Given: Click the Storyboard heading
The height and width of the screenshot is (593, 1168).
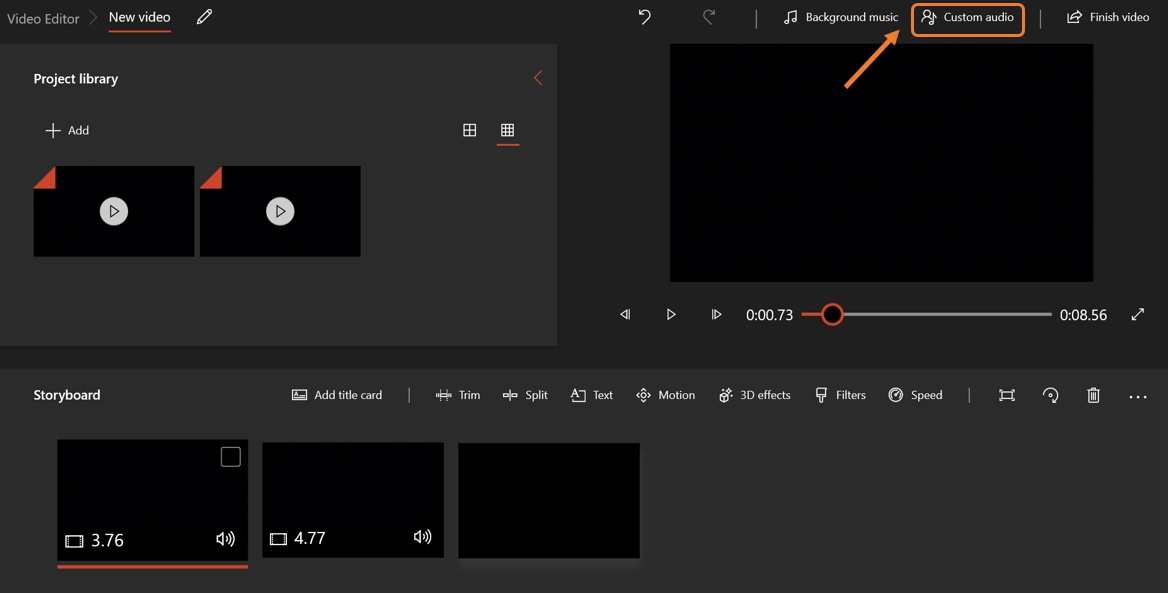Looking at the screenshot, I should (x=67, y=395).
